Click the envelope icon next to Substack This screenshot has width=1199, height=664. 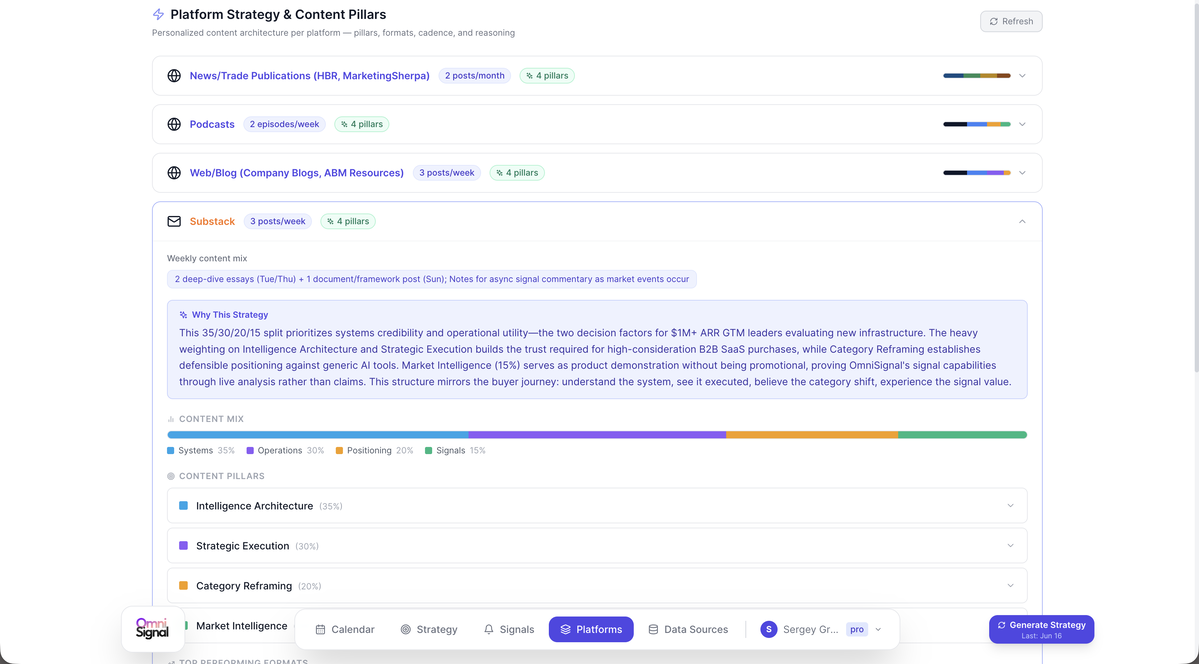pos(174,221)
